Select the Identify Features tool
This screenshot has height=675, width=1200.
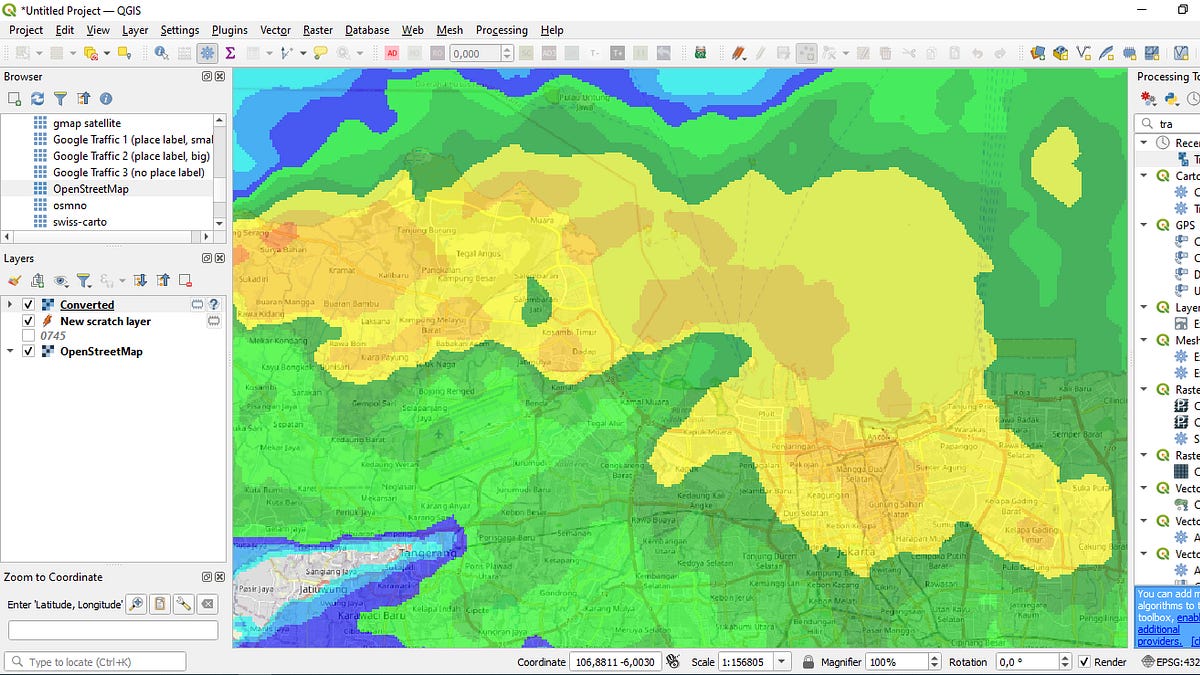point(159,54)
